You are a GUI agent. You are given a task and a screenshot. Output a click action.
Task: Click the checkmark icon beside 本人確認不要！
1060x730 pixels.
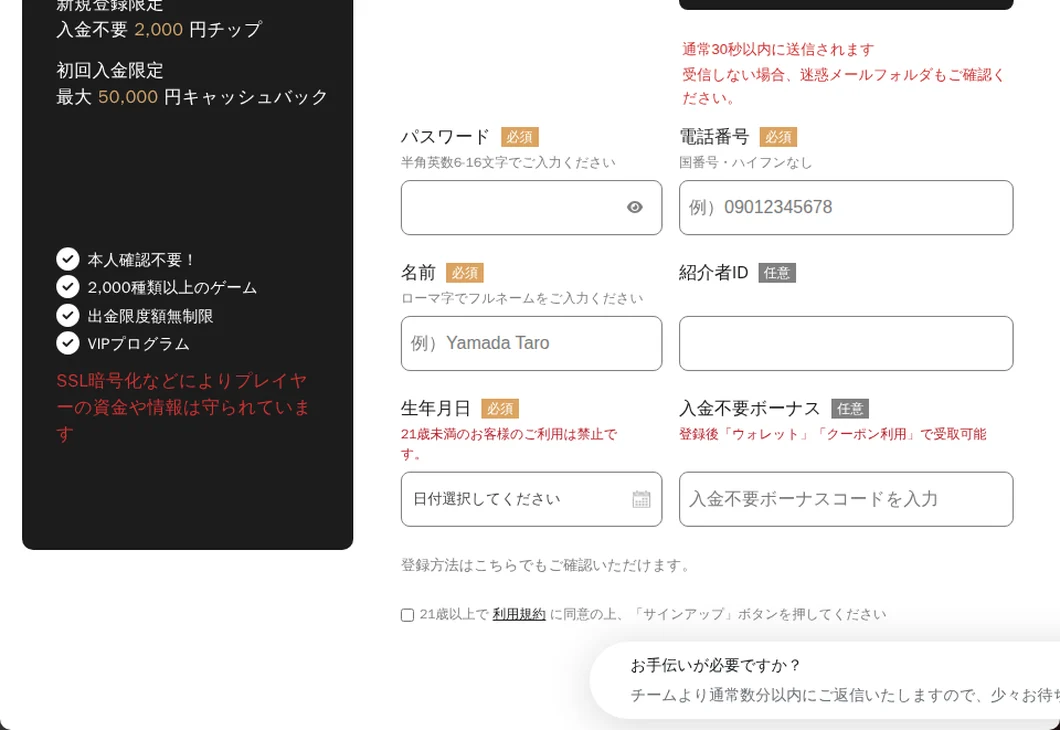(68, 259)
